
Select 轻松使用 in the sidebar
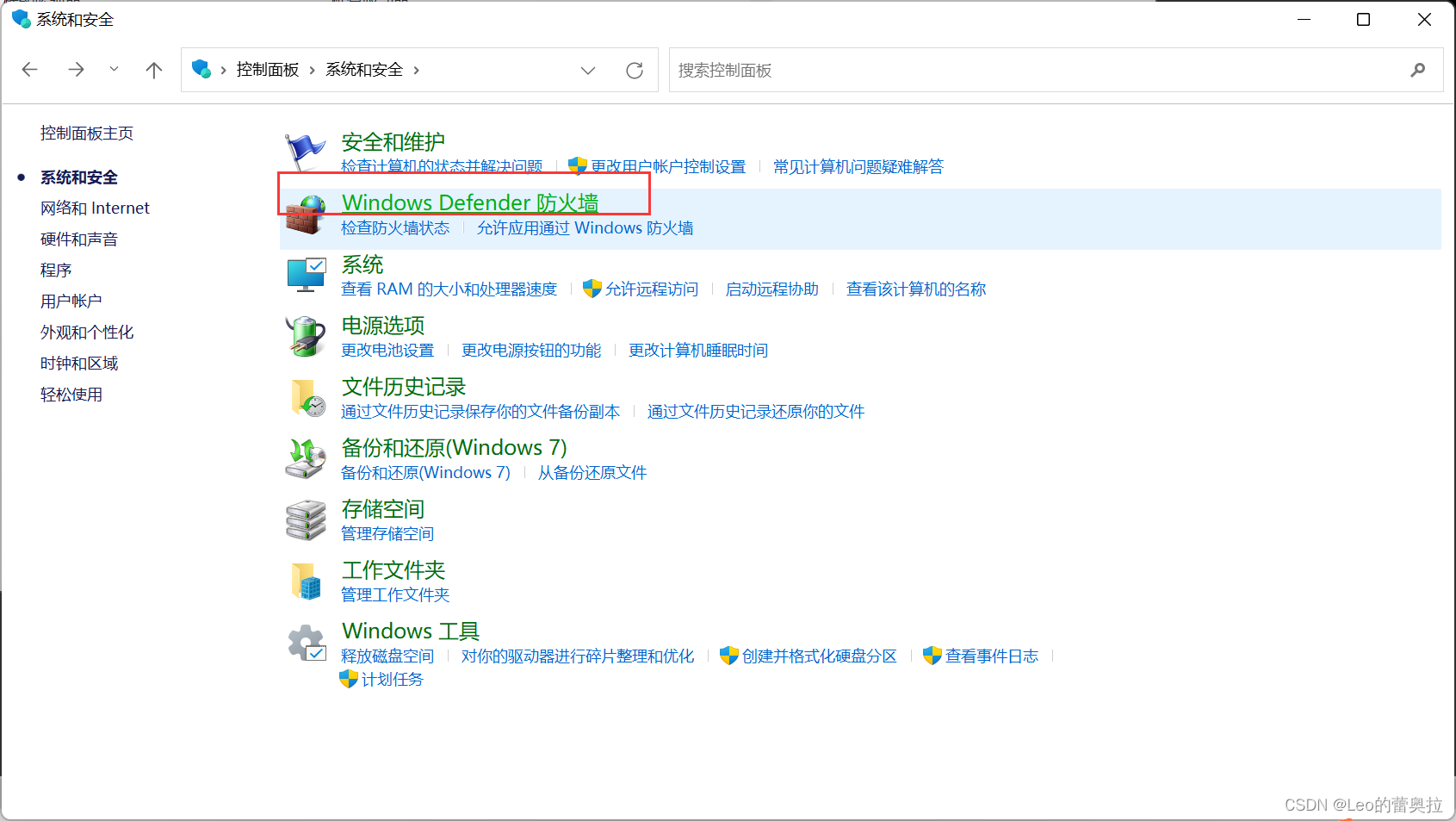[71, 394]
